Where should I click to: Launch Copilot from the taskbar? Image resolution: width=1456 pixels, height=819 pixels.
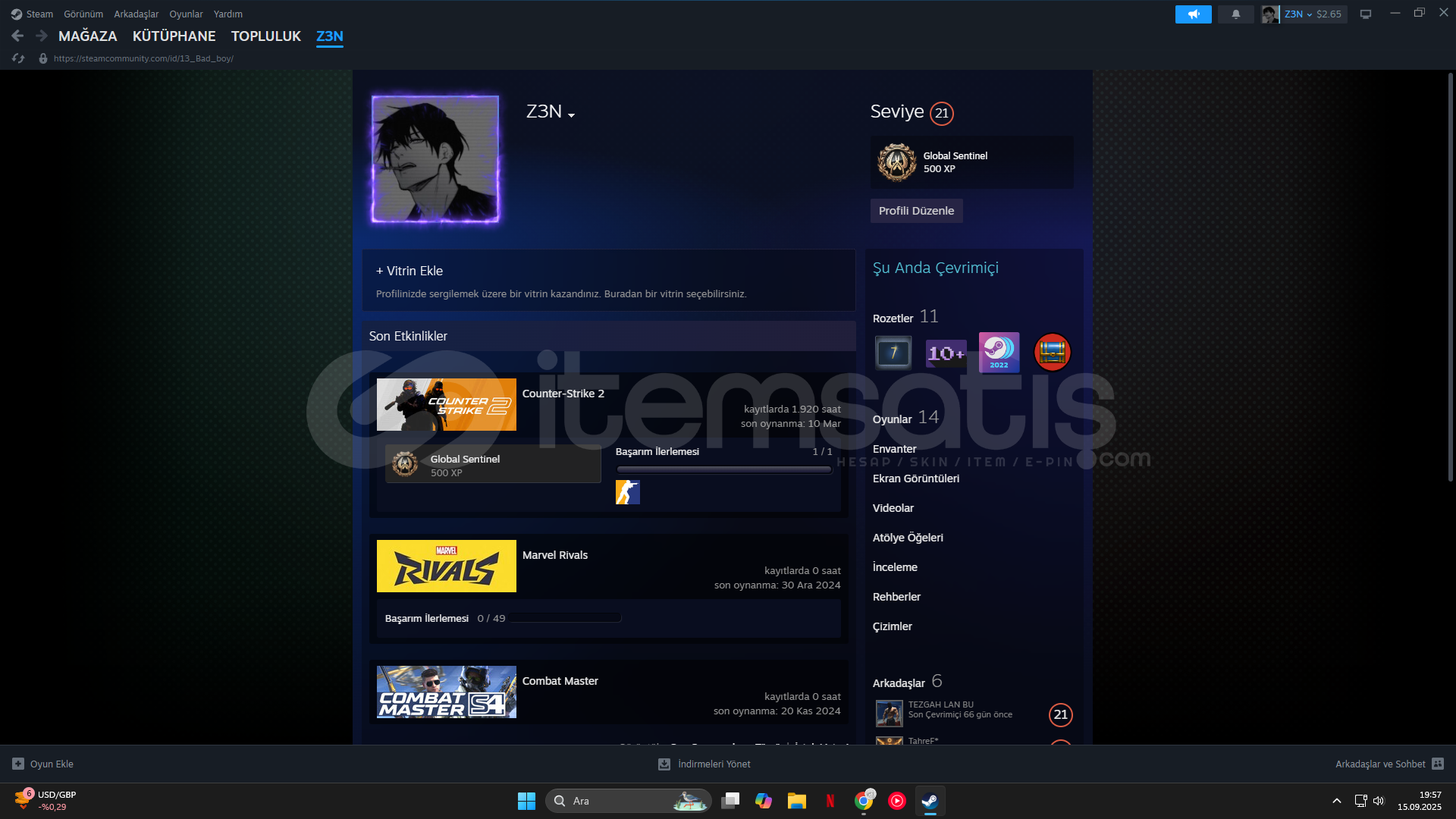764,801
